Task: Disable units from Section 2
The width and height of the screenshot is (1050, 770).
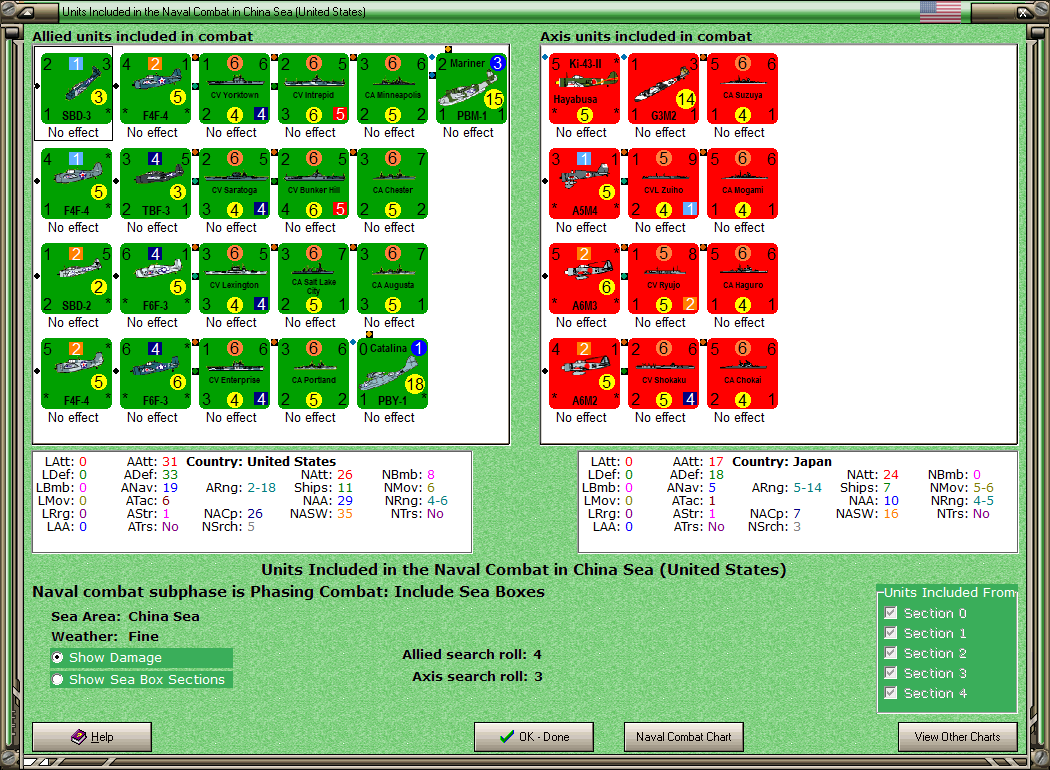Action: click(891, 653)
